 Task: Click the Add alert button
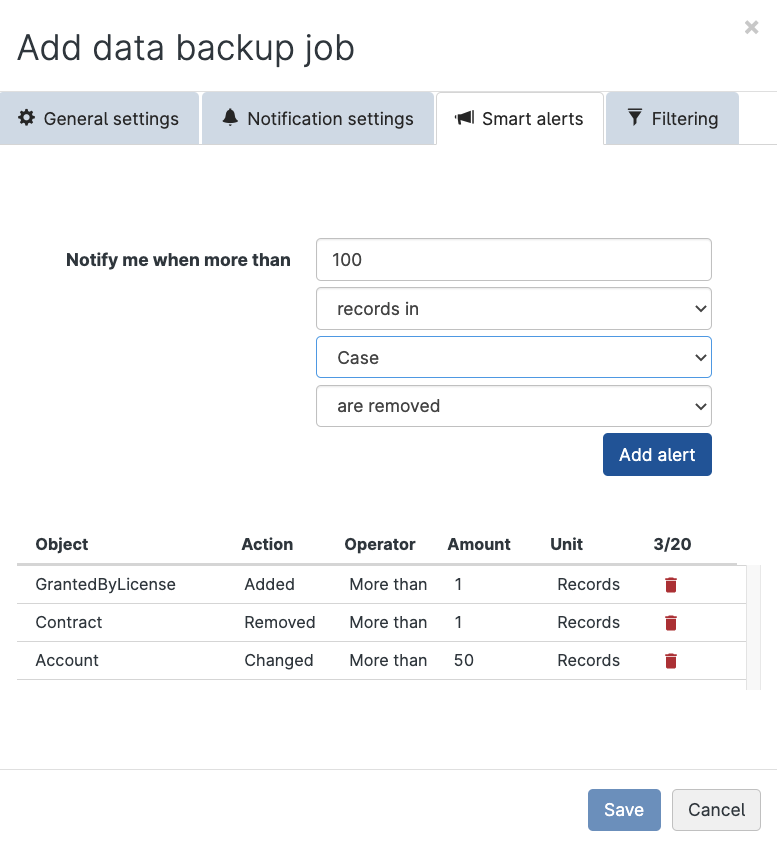pyautogui.click(x=657, y=455)
